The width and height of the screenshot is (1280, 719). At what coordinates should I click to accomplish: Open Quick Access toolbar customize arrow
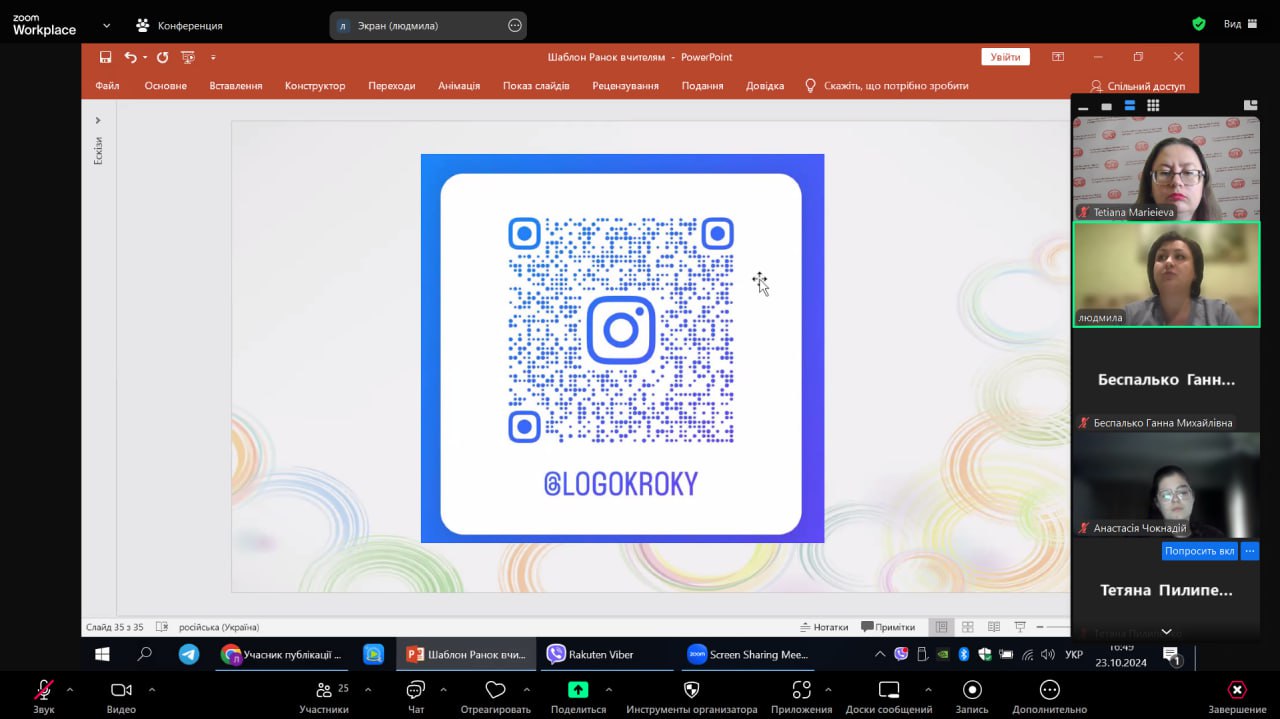coord(213,57)
